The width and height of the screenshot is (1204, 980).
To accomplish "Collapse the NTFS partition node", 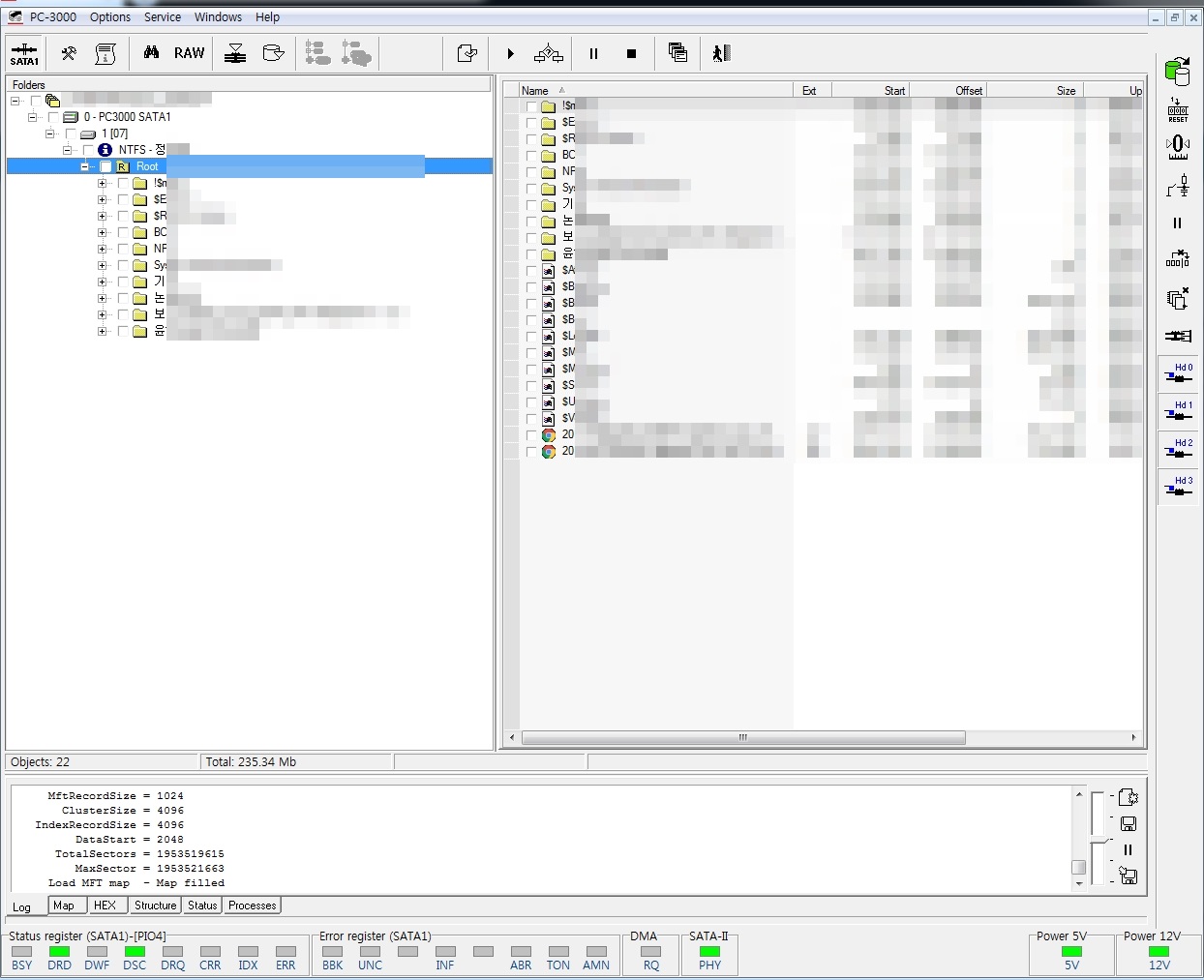I will tap(67, 150).
